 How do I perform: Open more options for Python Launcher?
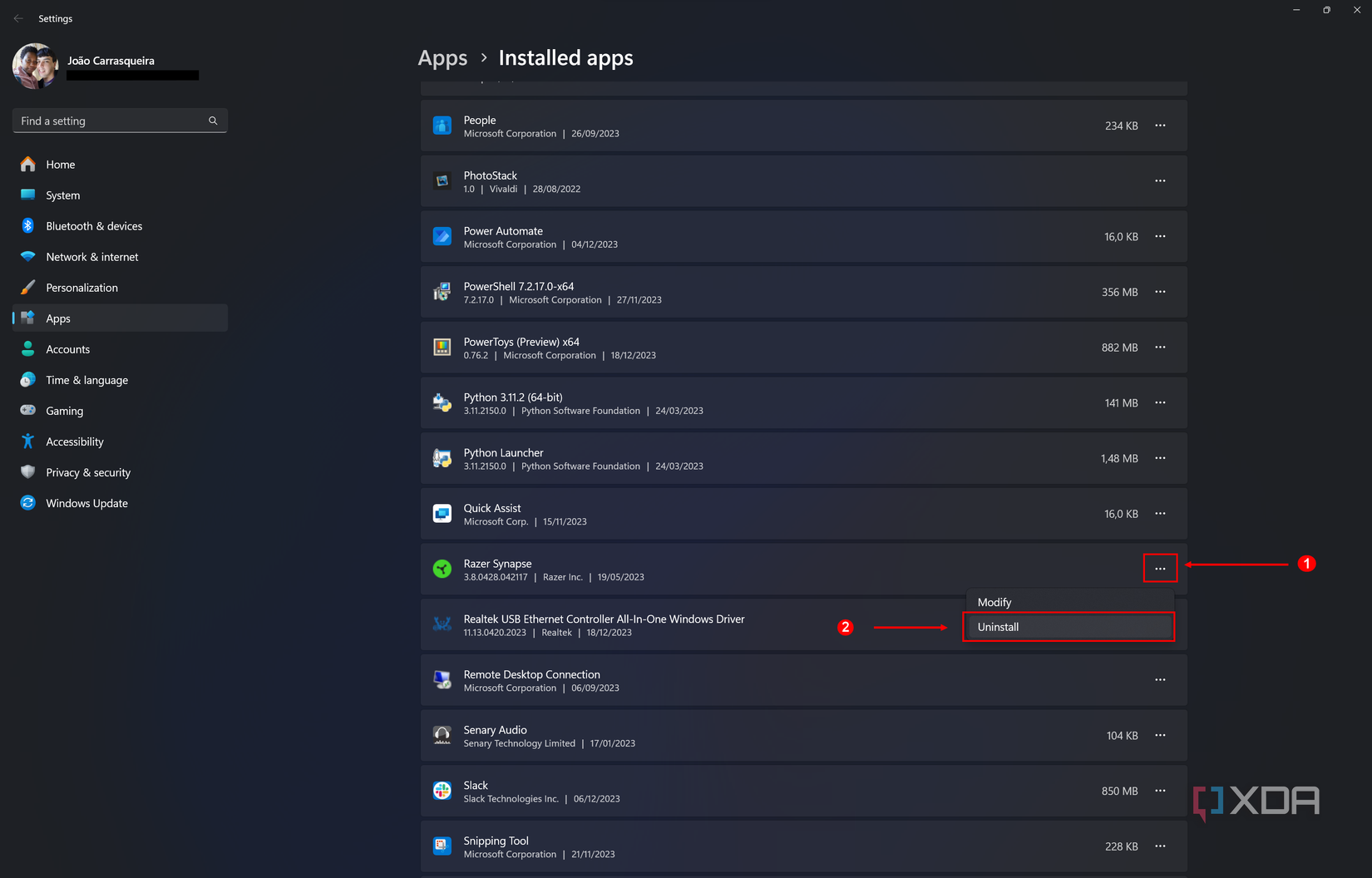(1160, 458)
